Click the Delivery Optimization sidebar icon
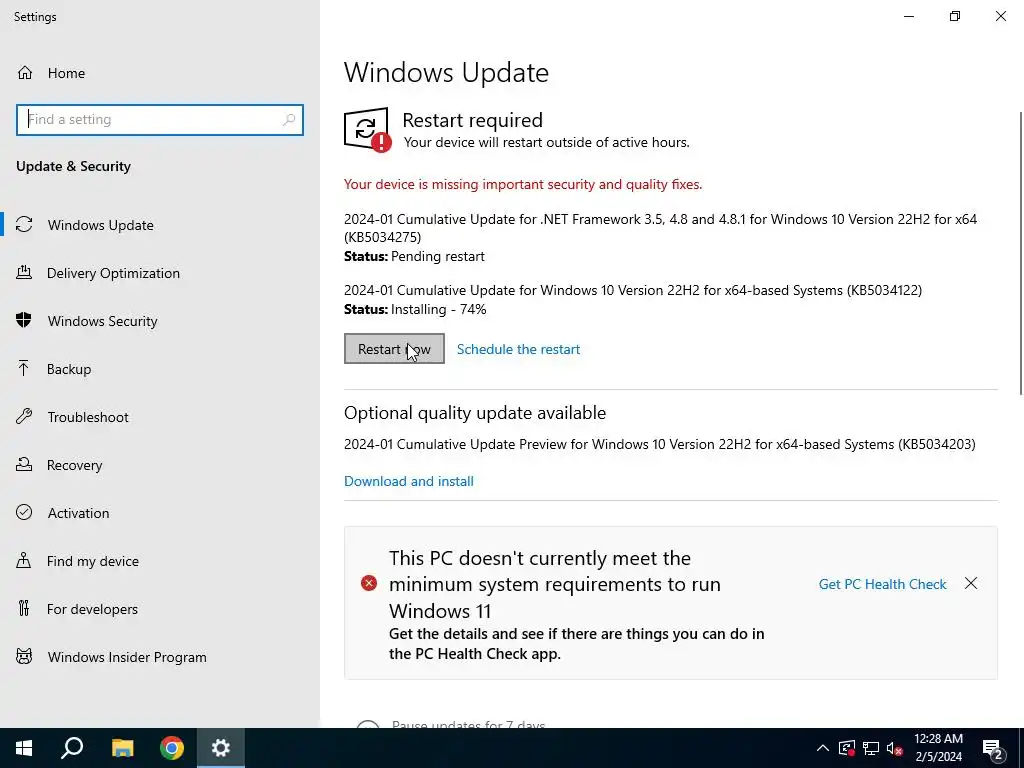This screenshot has width=1024, height=768. tap(24, 272)
